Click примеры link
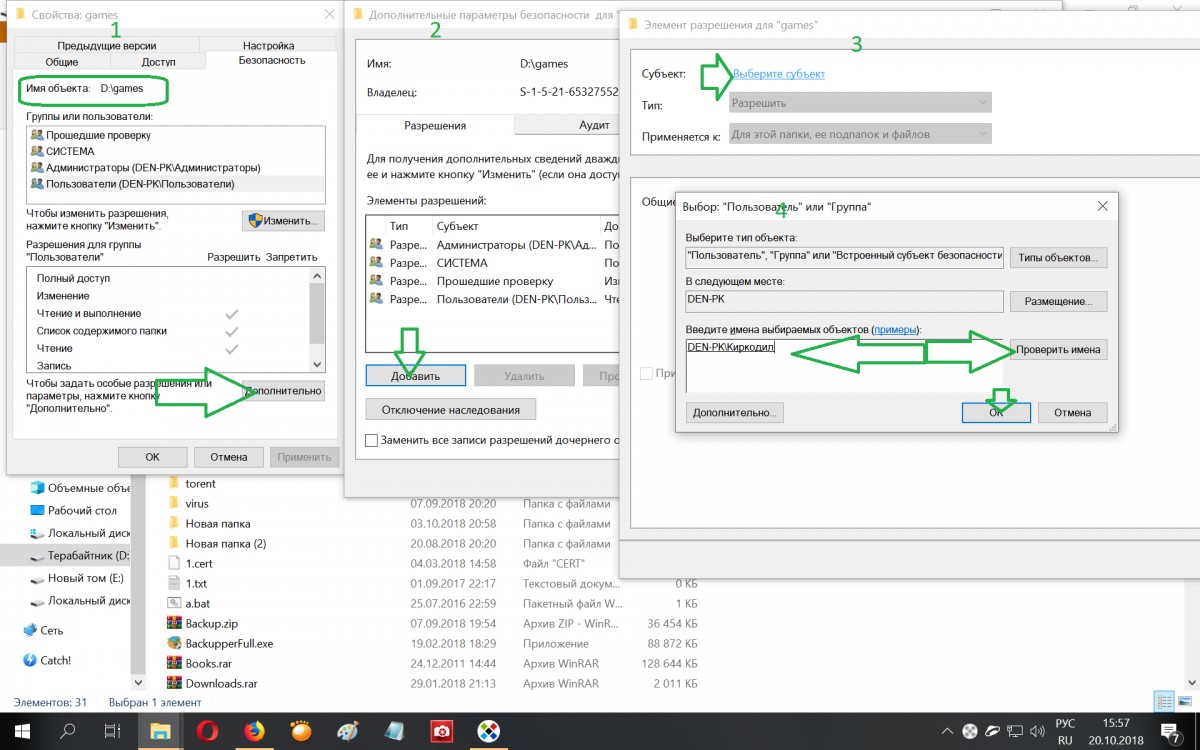 click(895, 329)
